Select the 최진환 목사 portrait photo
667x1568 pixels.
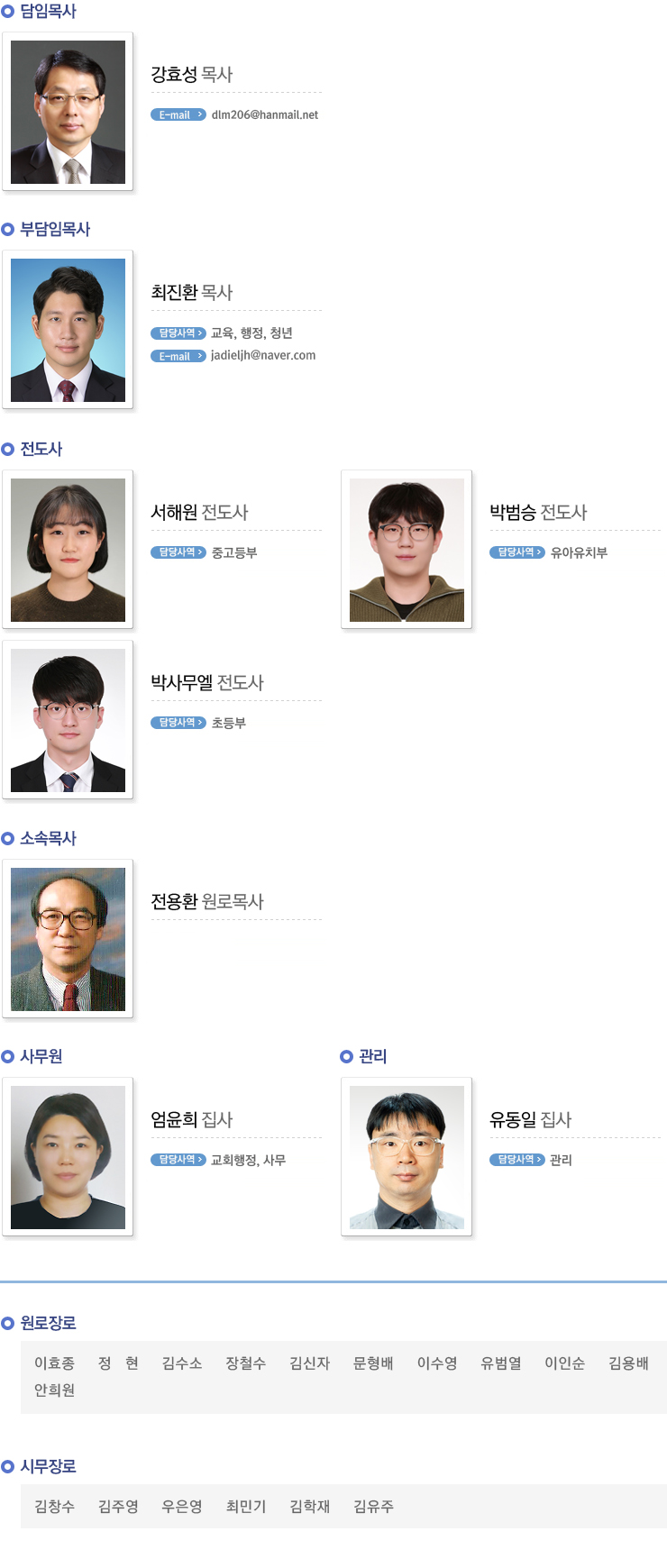pos(68,330)
